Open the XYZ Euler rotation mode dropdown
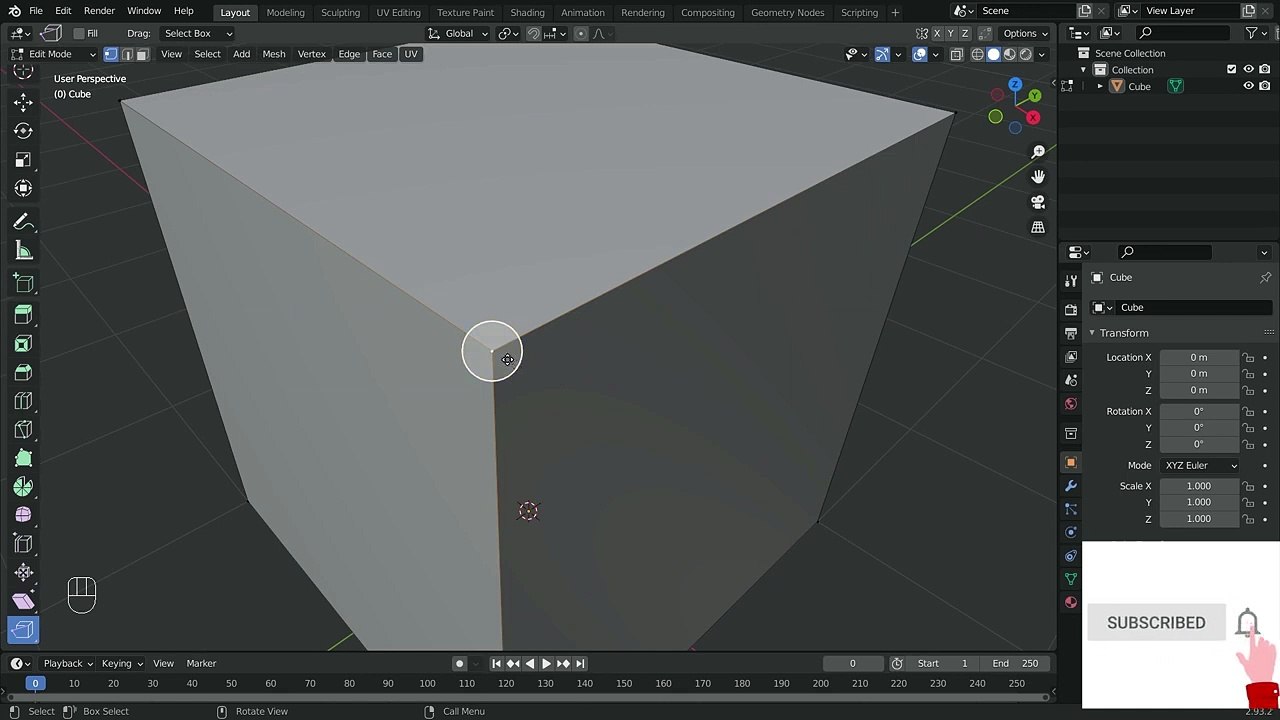This screenshot has height=720, width=1280. click(x=1200, y=465)
